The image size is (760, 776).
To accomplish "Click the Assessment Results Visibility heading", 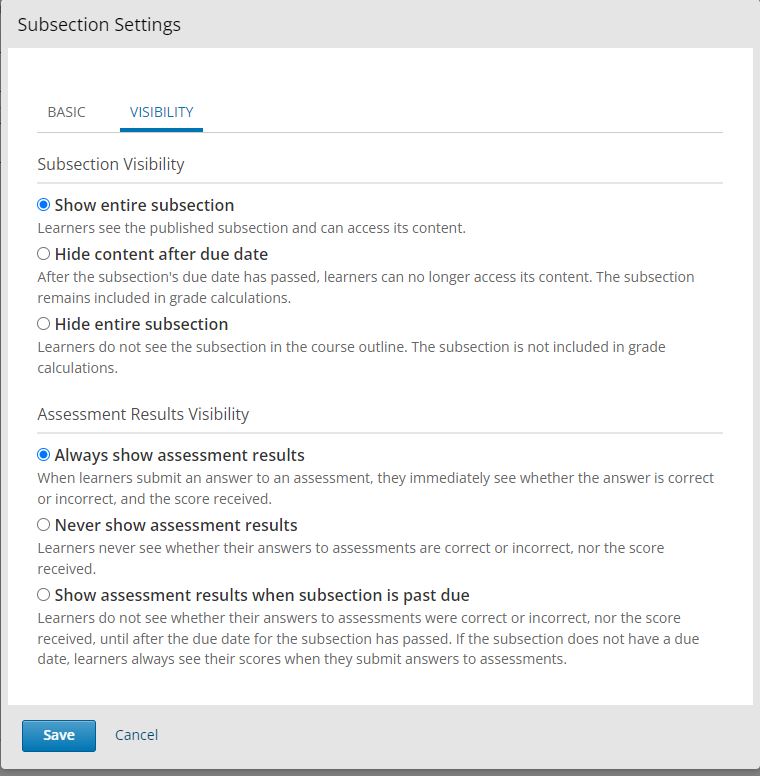I will tap(143, 414).
